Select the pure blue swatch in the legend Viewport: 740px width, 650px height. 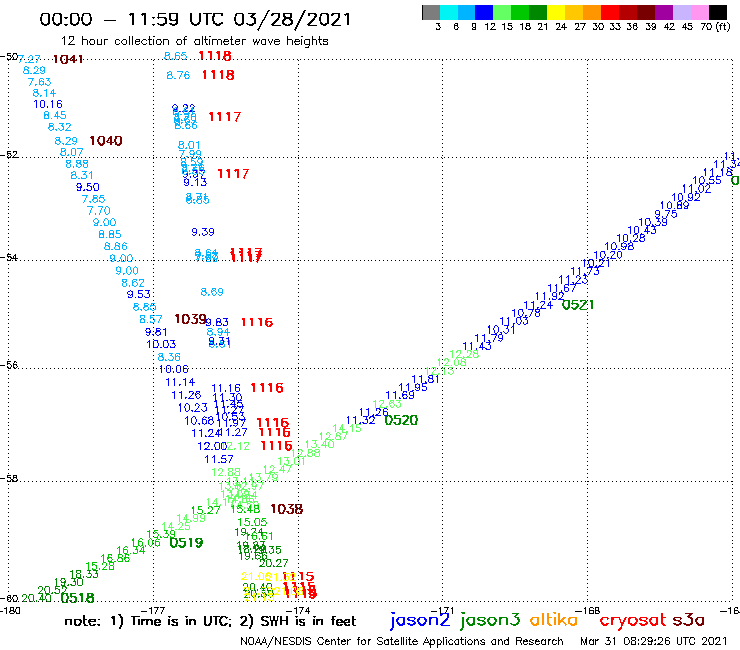click(x=484, y=12)
